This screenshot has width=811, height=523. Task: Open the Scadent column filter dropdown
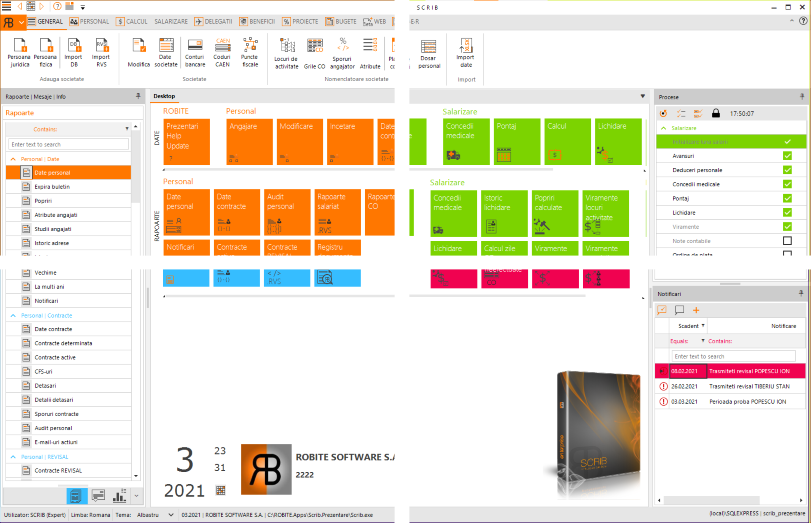[703, 326]
